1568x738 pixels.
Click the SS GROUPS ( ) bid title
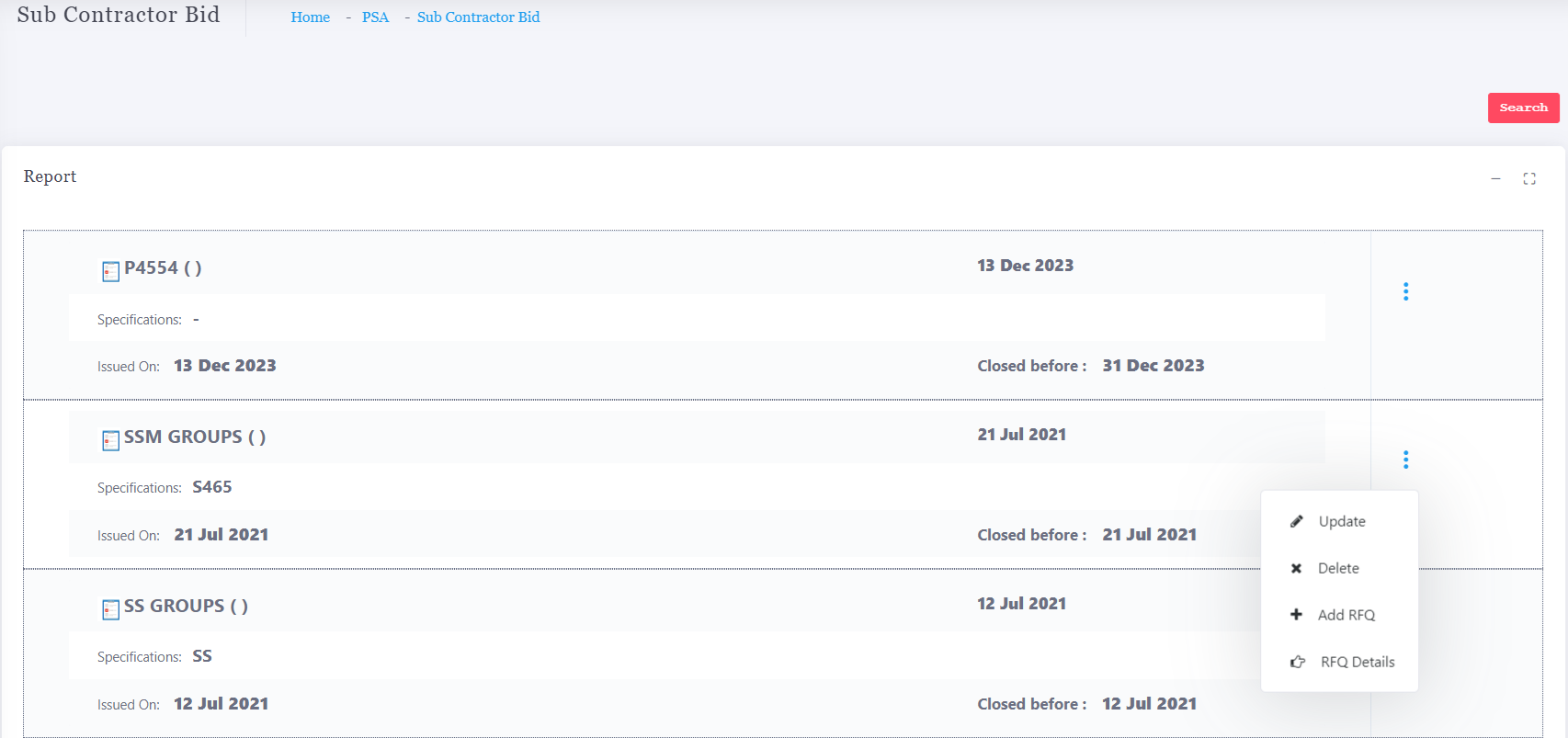186,606
